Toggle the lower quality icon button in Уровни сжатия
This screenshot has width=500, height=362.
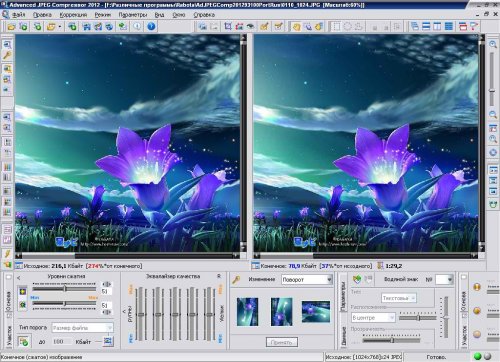pos(23,304)
